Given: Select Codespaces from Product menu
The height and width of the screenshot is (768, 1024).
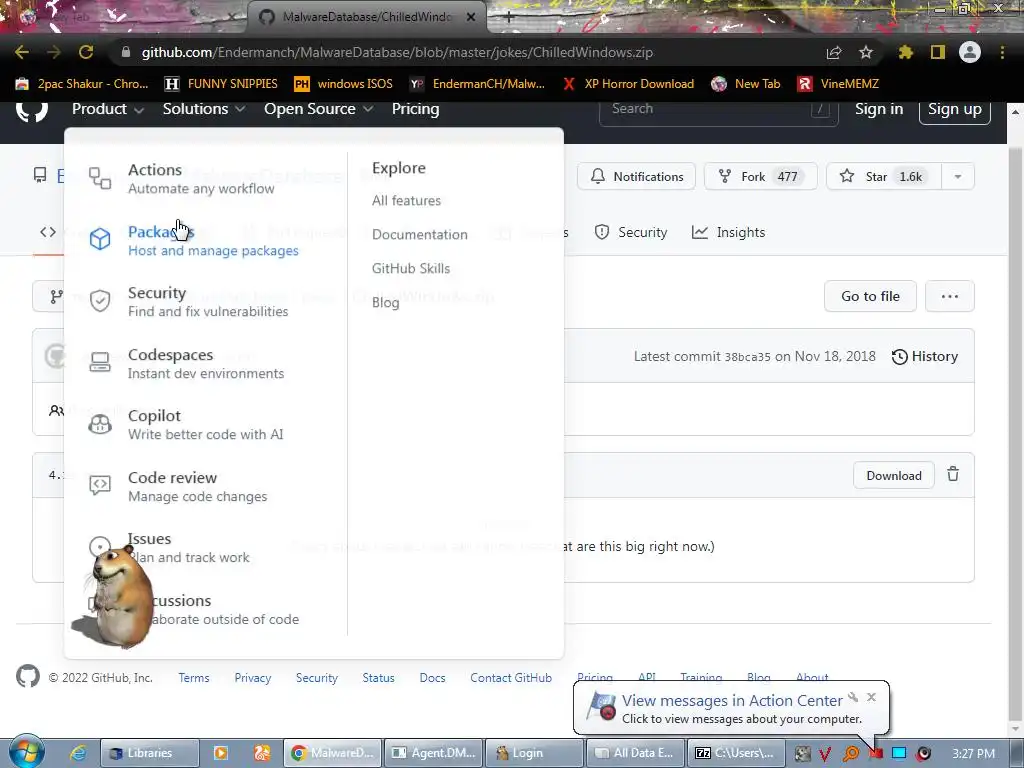Looking at the screenshot, I should click(x=206, y=364).
